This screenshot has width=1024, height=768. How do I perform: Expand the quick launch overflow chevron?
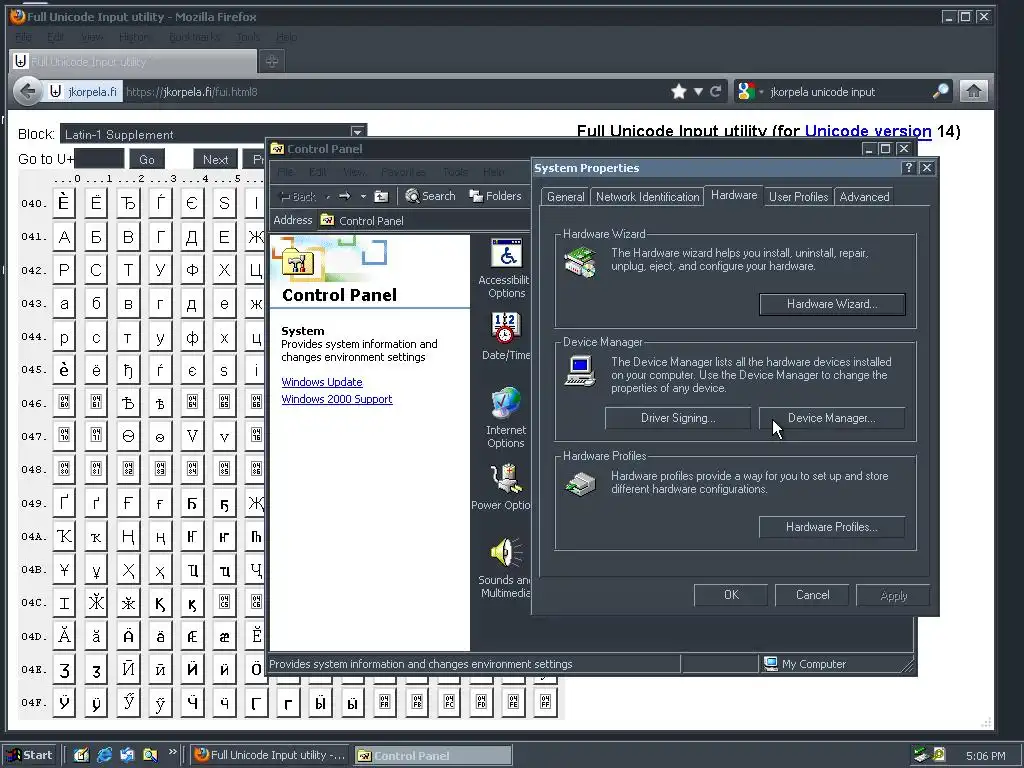click(x=172, y=752)
